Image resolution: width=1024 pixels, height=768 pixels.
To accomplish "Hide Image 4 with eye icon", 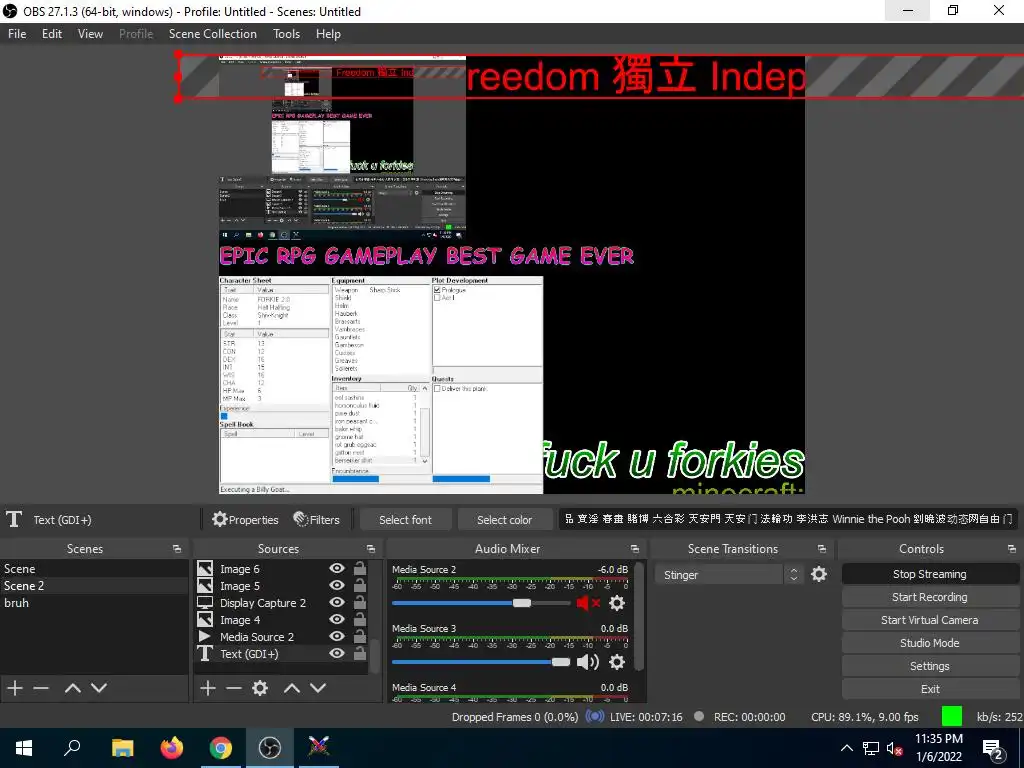I will pos(337,619).
